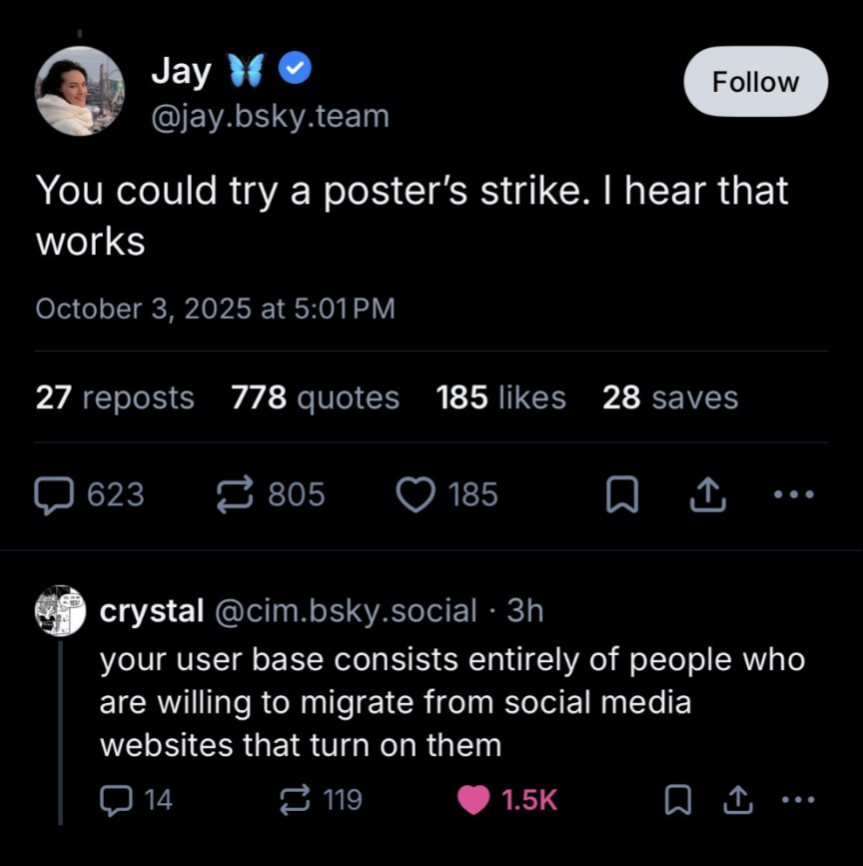Bookmark crystal's reply
This screenshot has height=866, width=863.
click(678, 799)
